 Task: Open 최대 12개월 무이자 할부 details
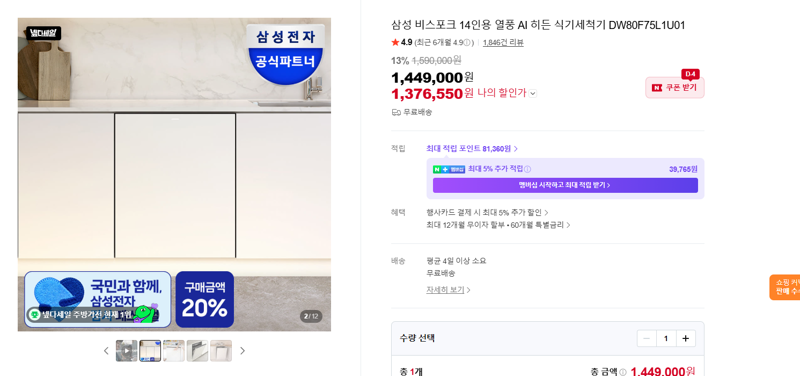[x=498, y=225]
